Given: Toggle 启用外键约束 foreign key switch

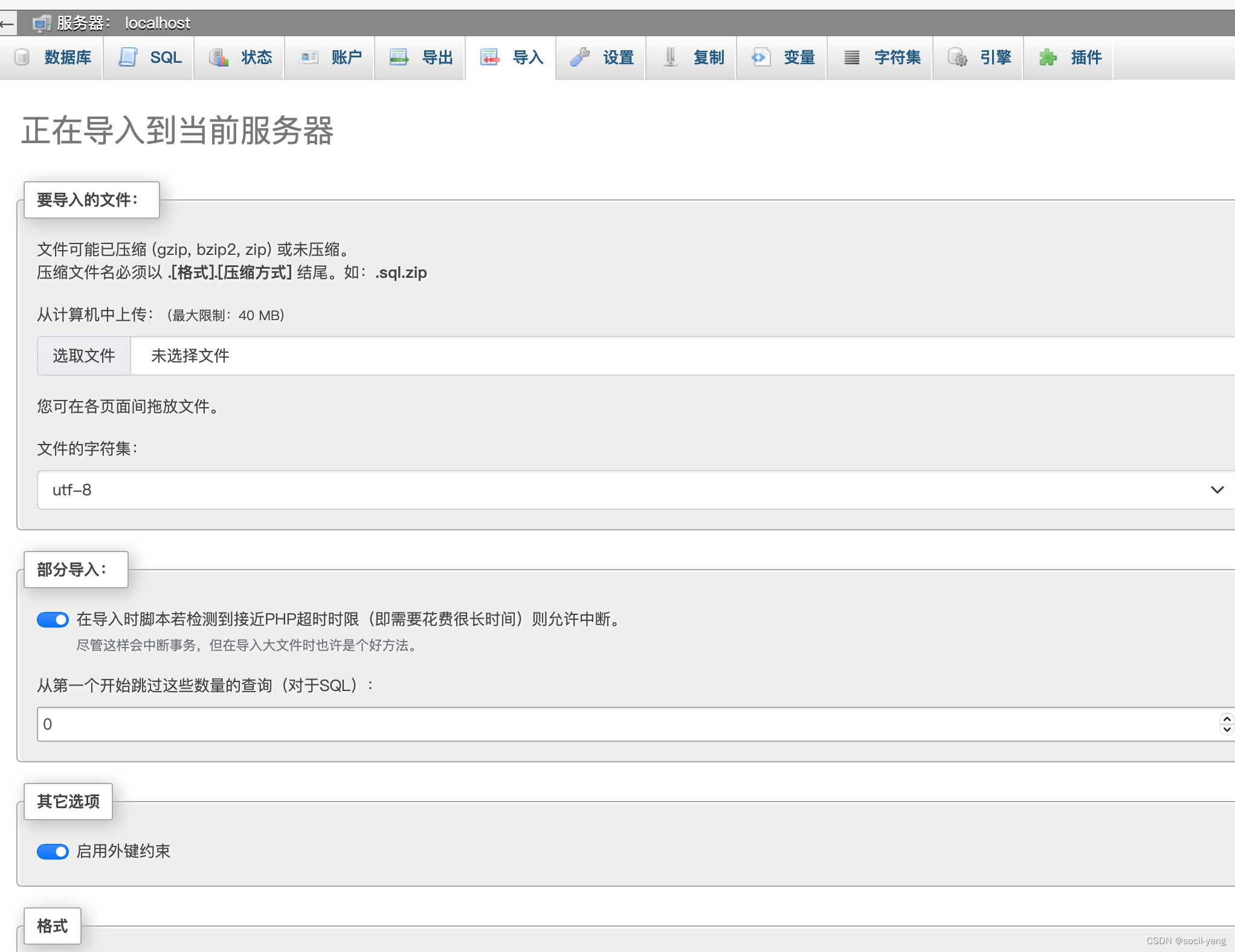Looking at the screenshot, I should [x=53, y=852].
